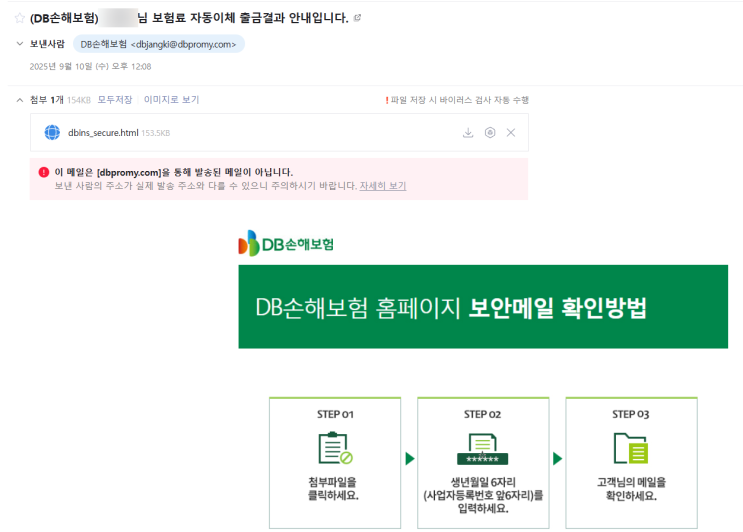Click text 고객님의 메일을 확인하세요
This screenshot has height=532, width=743.
(x=631, y=489)
